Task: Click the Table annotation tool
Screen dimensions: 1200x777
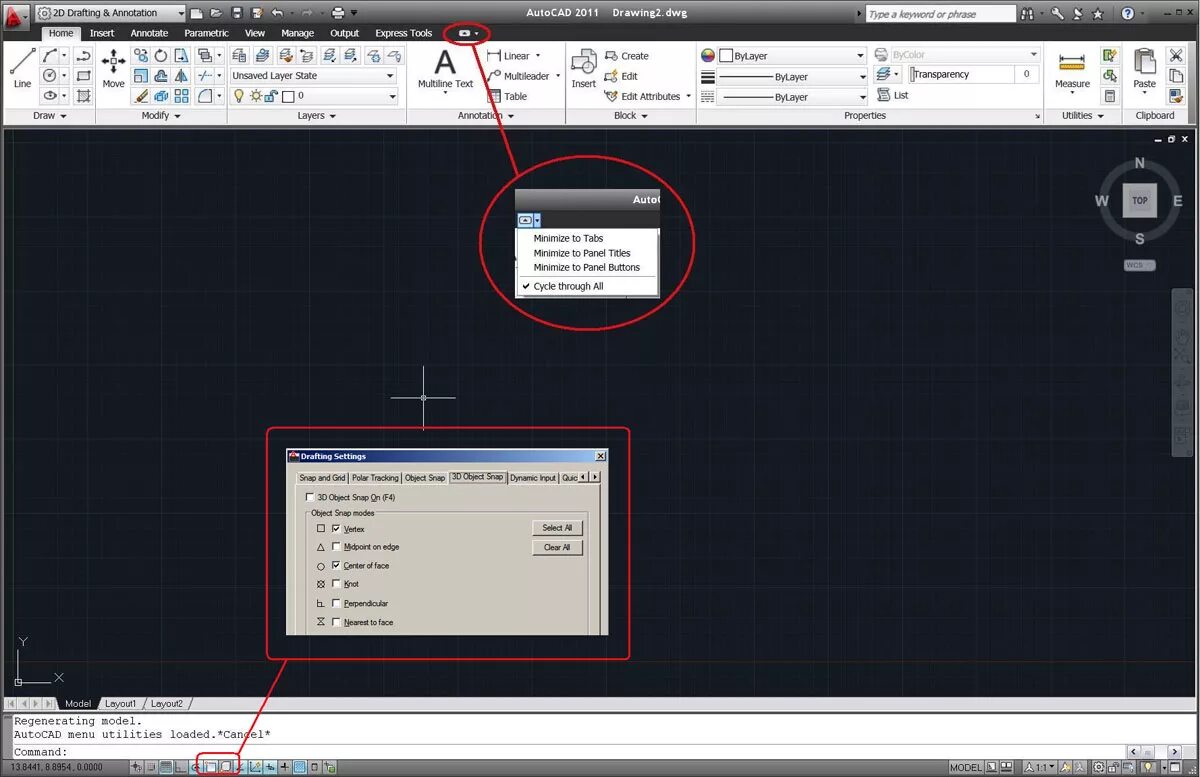Action: point(507,96)
